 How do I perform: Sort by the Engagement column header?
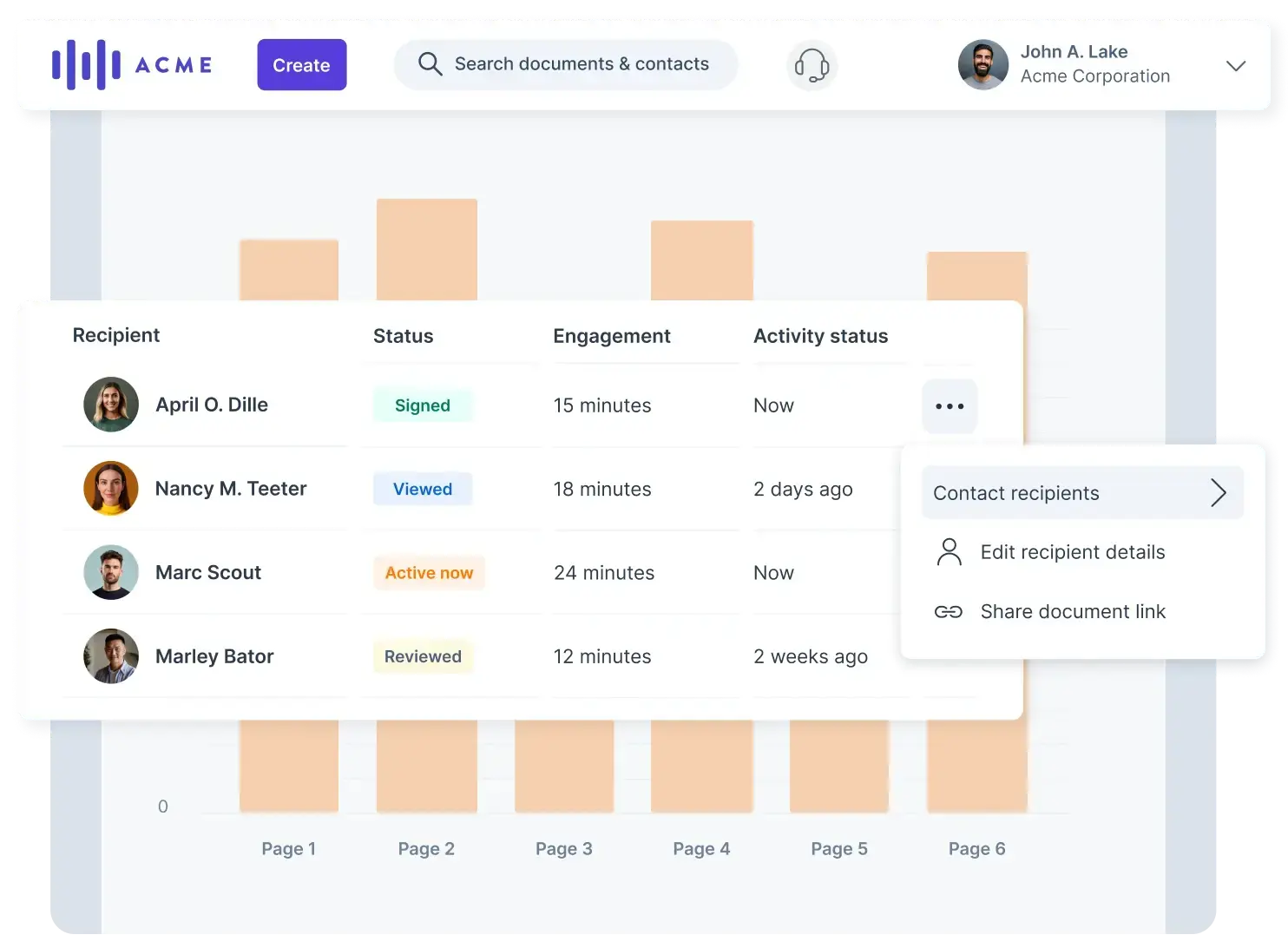click(611, 336)
